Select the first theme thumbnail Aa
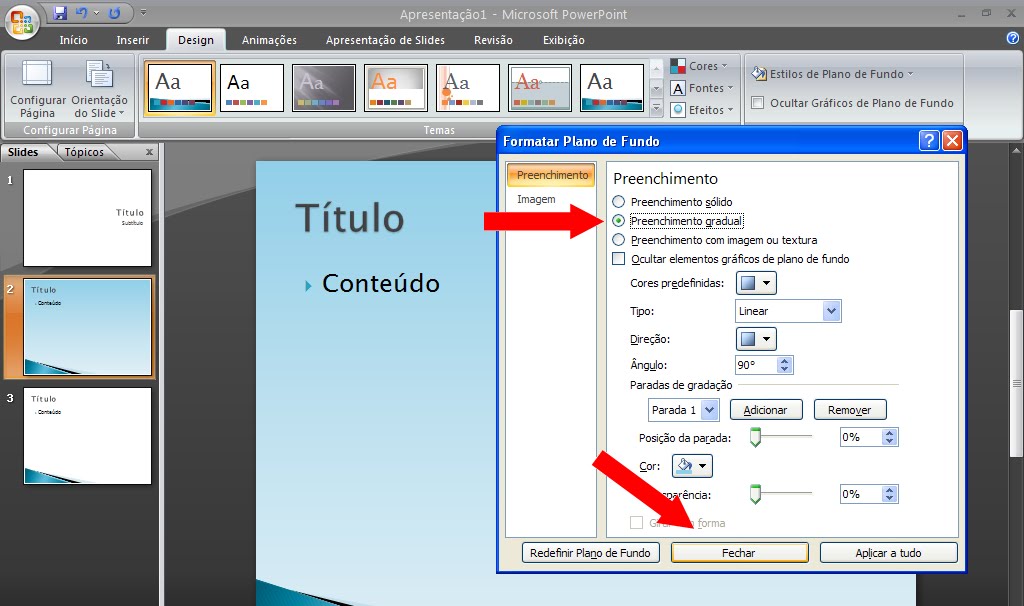The height and width of the screenshot is (606, 1024). coord(179,88)
